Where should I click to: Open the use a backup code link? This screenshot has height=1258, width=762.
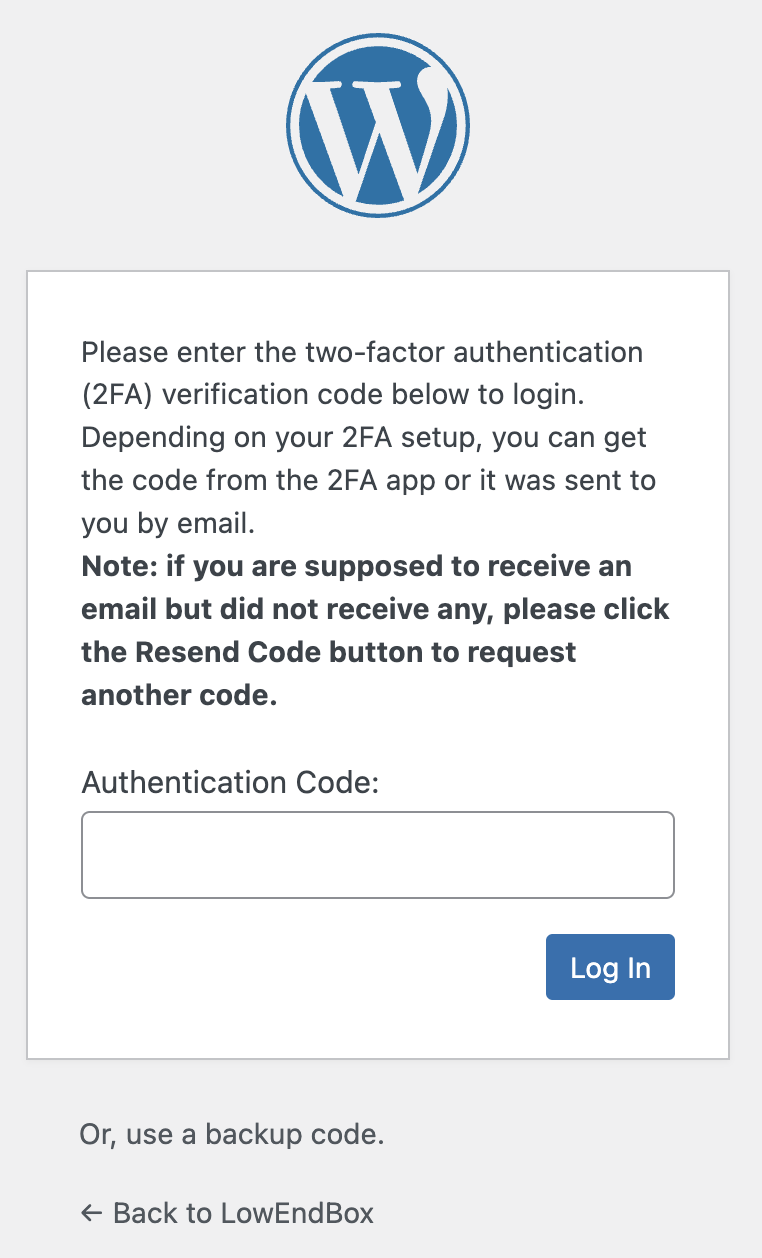pos(231,1135)
